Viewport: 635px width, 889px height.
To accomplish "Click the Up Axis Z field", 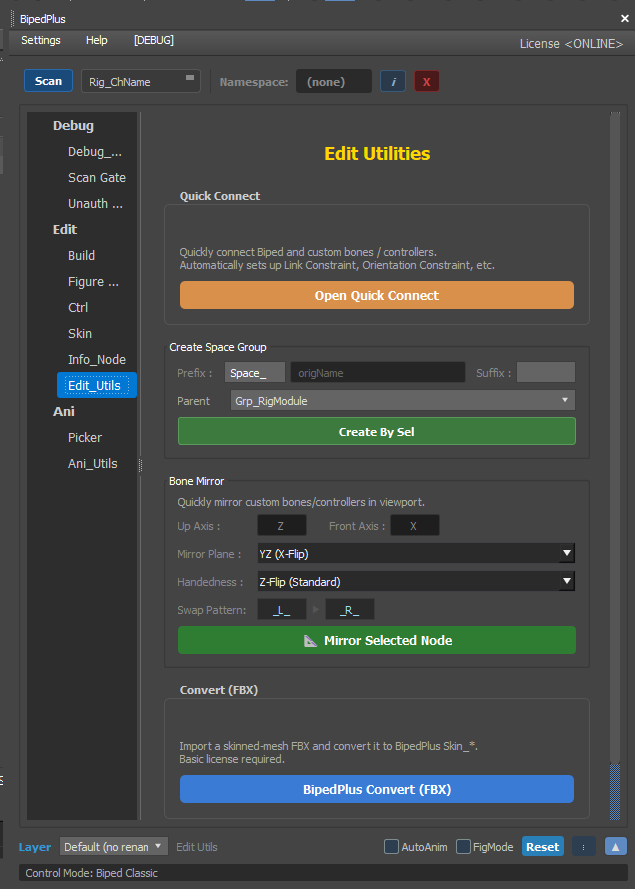I will tap(282, 526).
